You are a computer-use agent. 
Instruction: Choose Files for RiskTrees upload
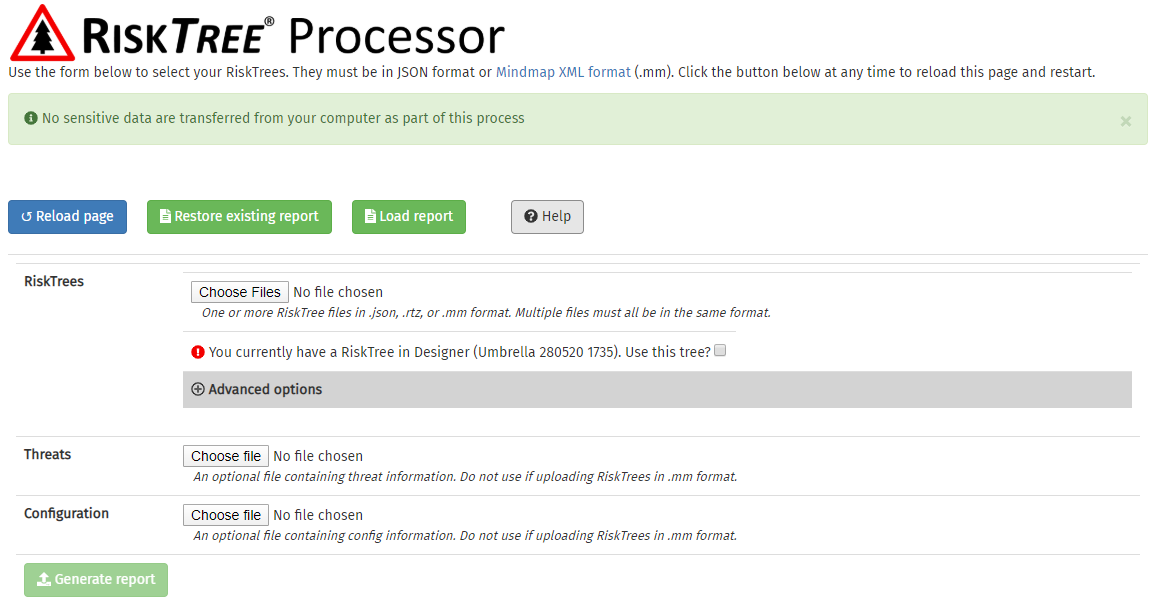click(240, 292)
